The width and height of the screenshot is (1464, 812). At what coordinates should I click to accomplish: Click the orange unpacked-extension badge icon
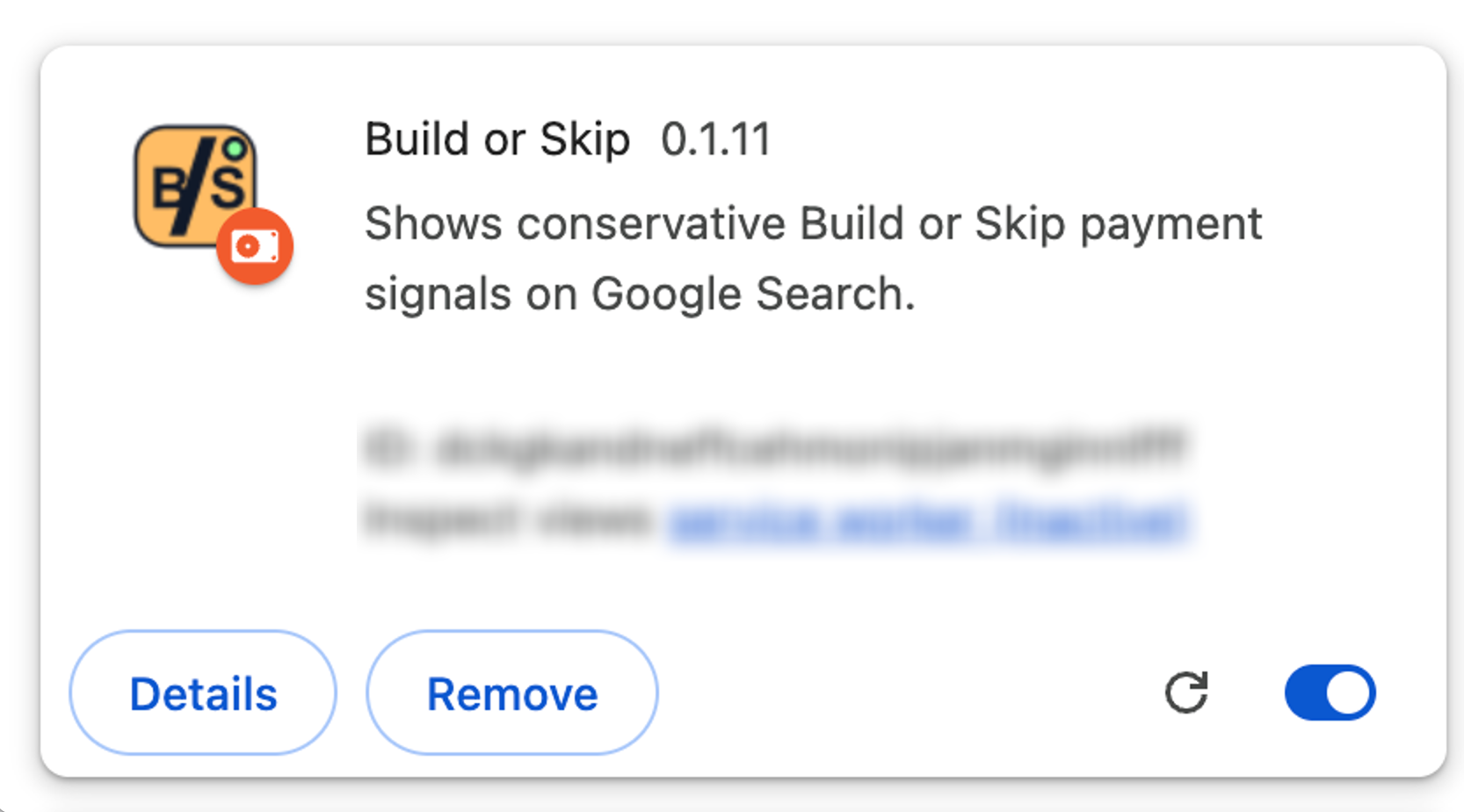[x=255, y=246]
